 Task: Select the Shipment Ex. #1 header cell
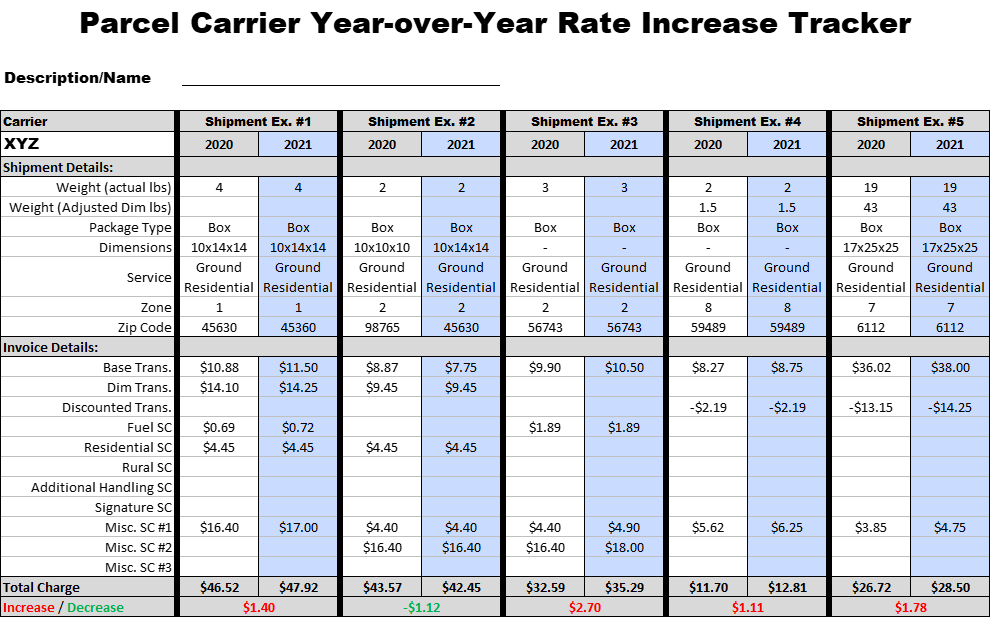258,121
